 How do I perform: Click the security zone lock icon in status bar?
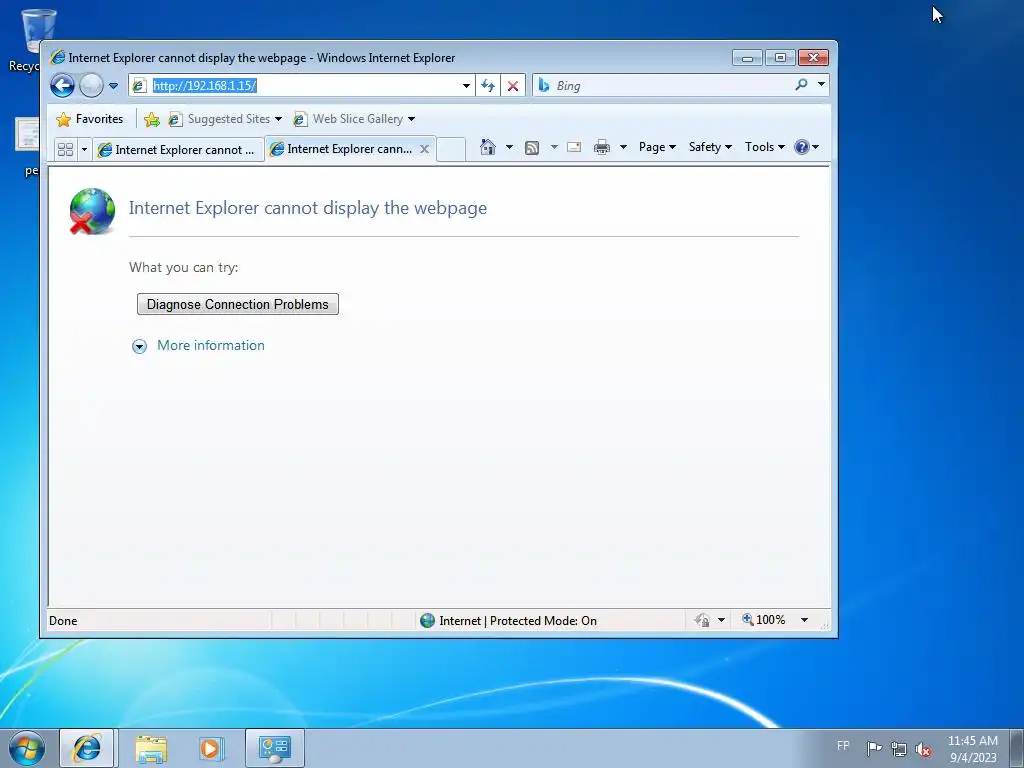point(703,620)
